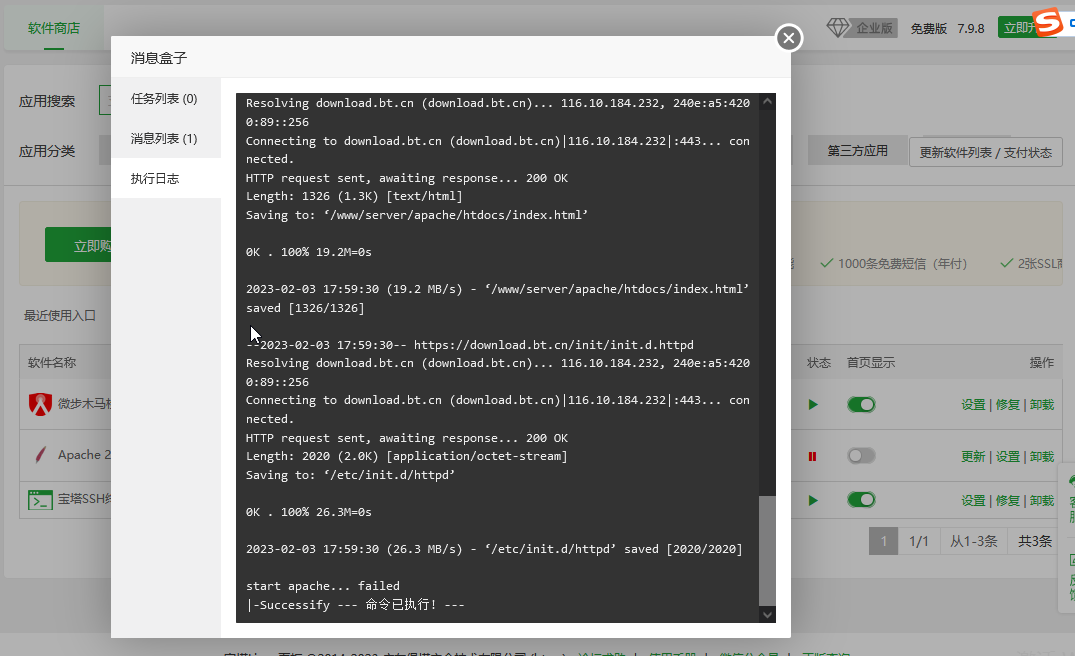Toggle 首页显示 switch for 宝塔SSH row
Image resolution: width=1075 pixels, height=656 pixels.
[x=861, y=500]
